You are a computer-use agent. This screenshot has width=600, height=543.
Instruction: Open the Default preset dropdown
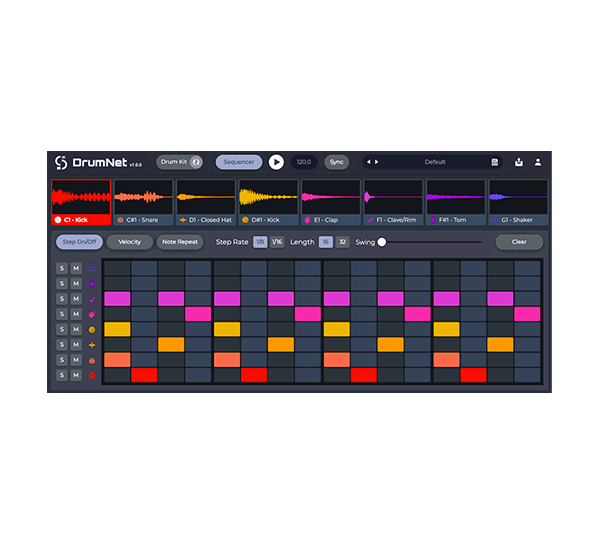point(434,162)
